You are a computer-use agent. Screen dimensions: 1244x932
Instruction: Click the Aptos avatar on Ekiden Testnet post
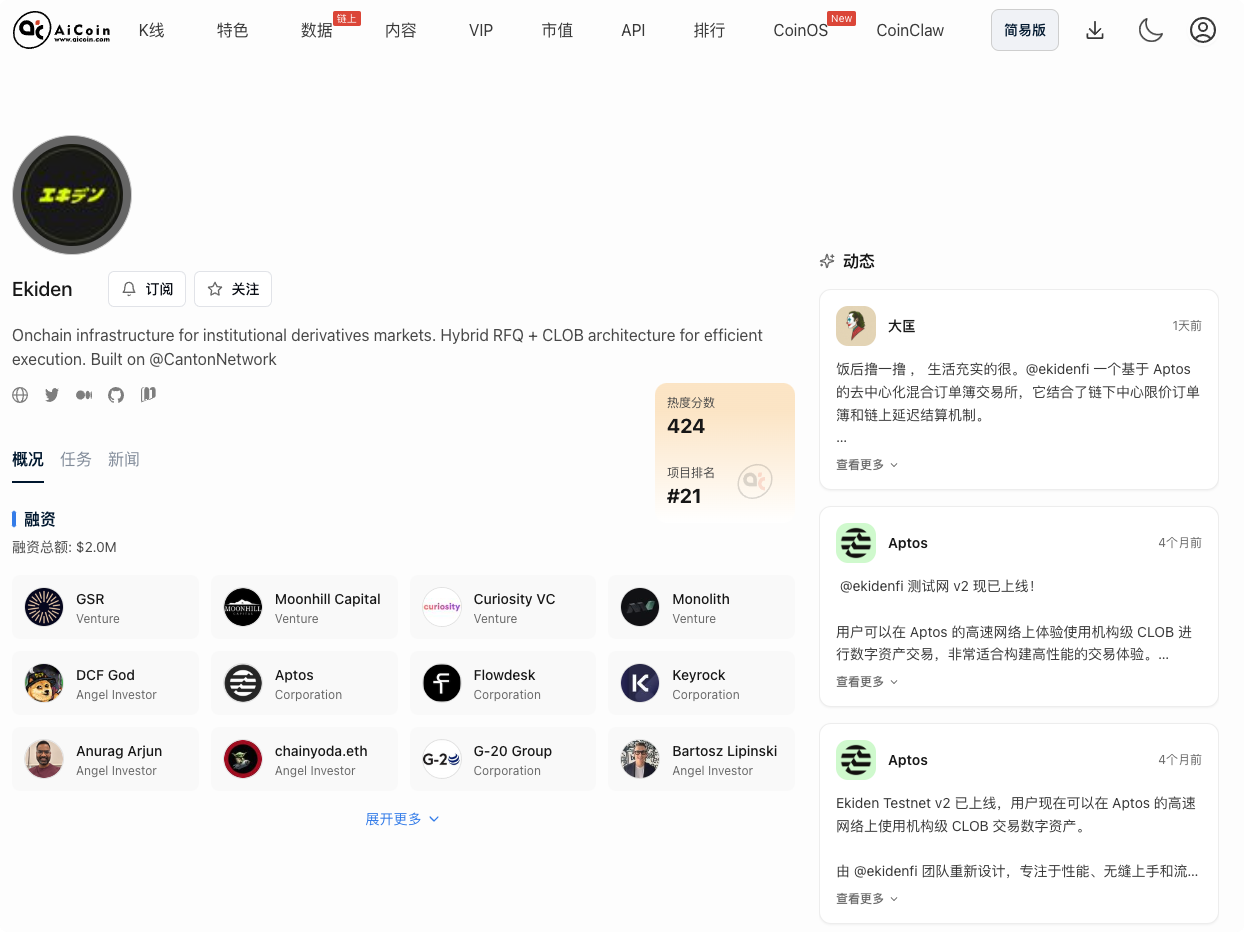(x=856, y=760)
